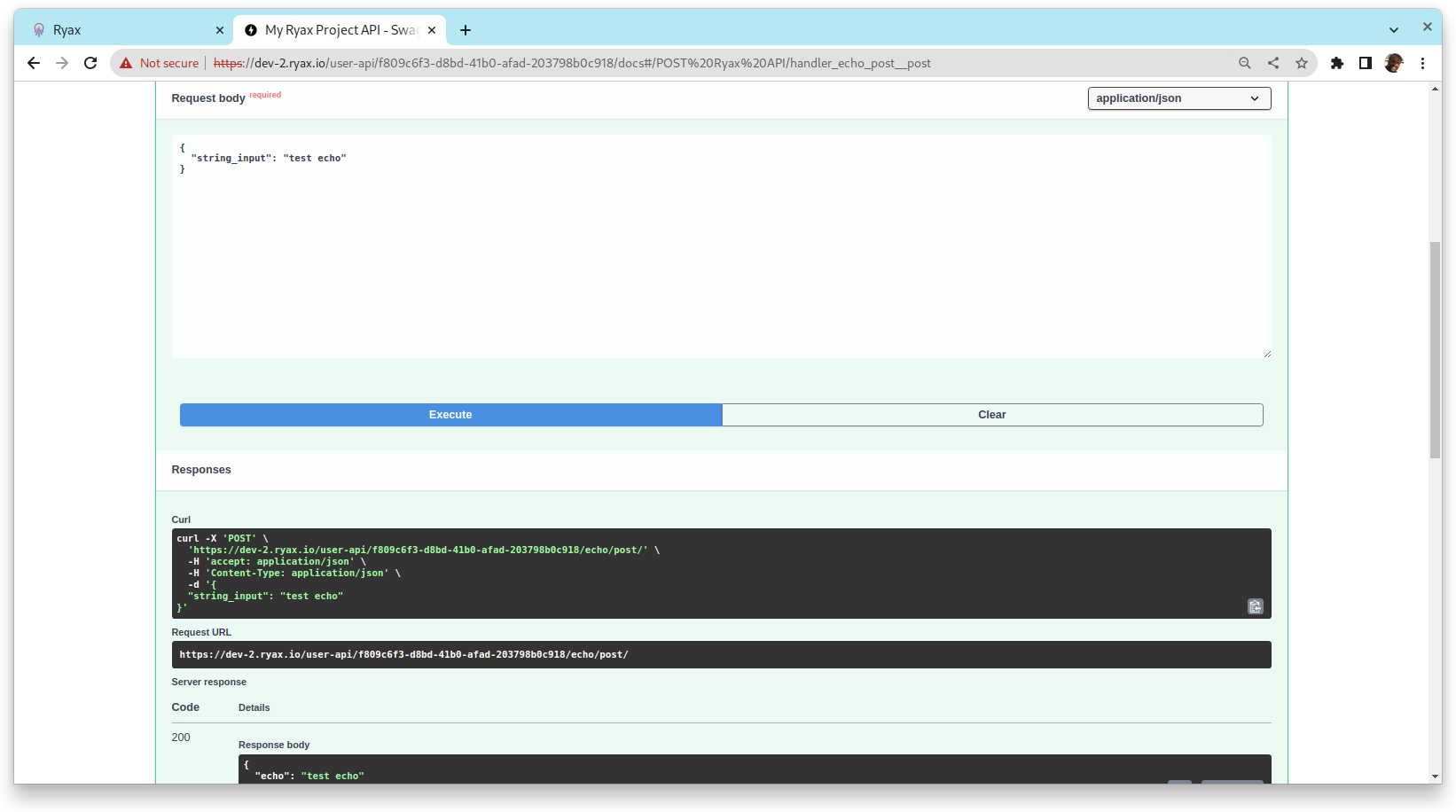Open a new browser tab
Viewport: 1456px width, 812px height.
pyautogui.click(x=466, y=30)
